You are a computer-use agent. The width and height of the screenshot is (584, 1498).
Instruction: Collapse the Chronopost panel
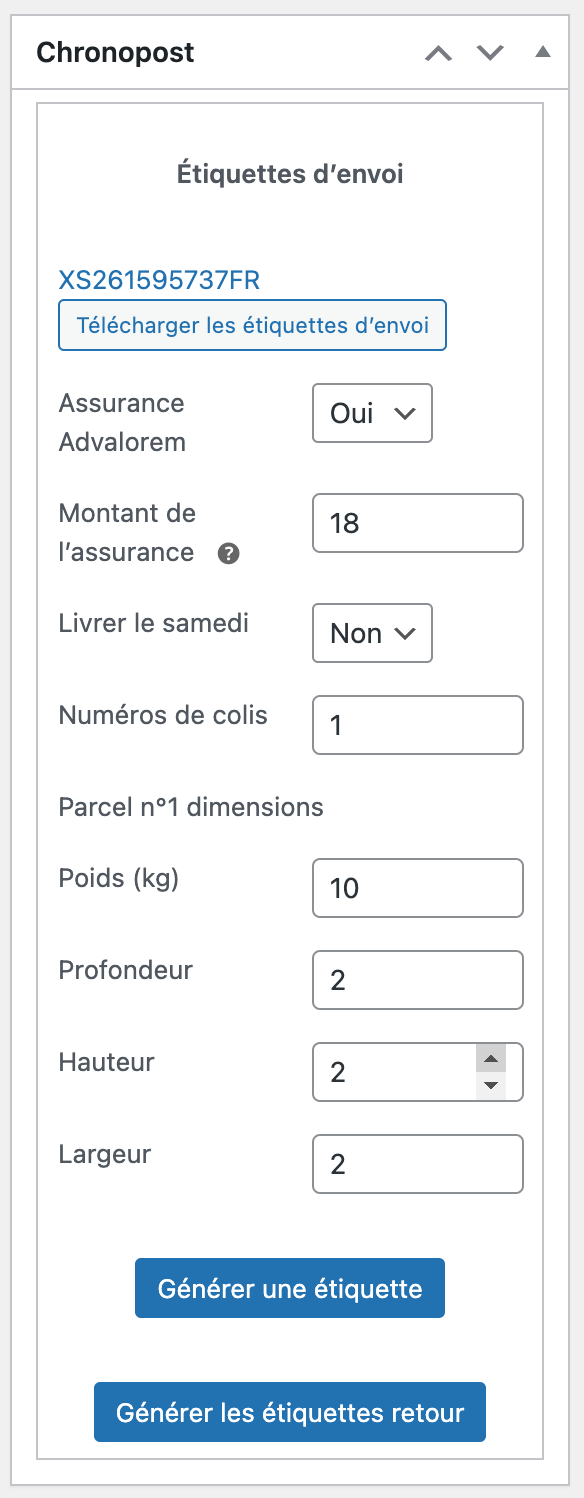pos(541,52)
